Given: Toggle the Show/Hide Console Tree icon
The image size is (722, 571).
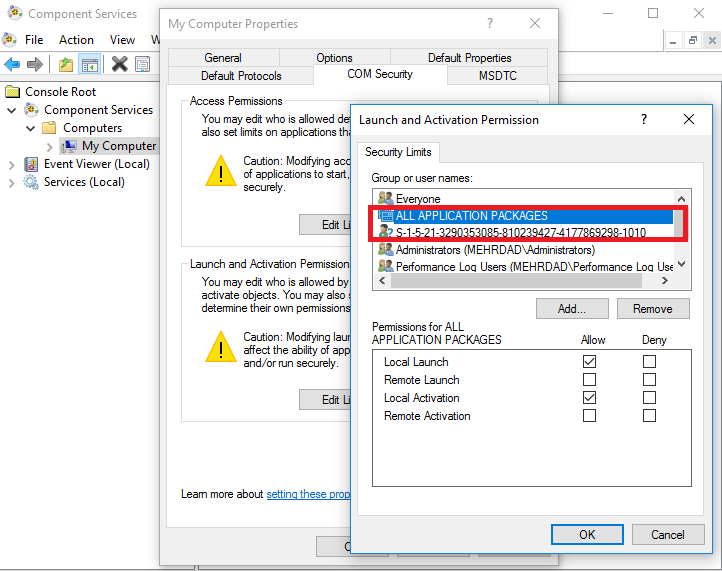Looking at the screenshot, I should pyautogui.click(x=90, y=64).
